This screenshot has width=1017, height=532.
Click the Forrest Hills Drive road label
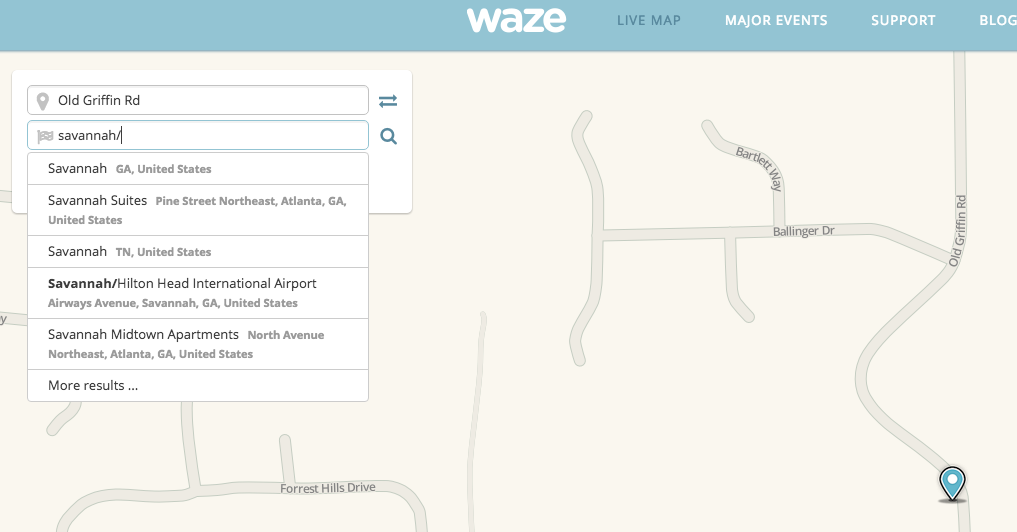tap(327, 488)
